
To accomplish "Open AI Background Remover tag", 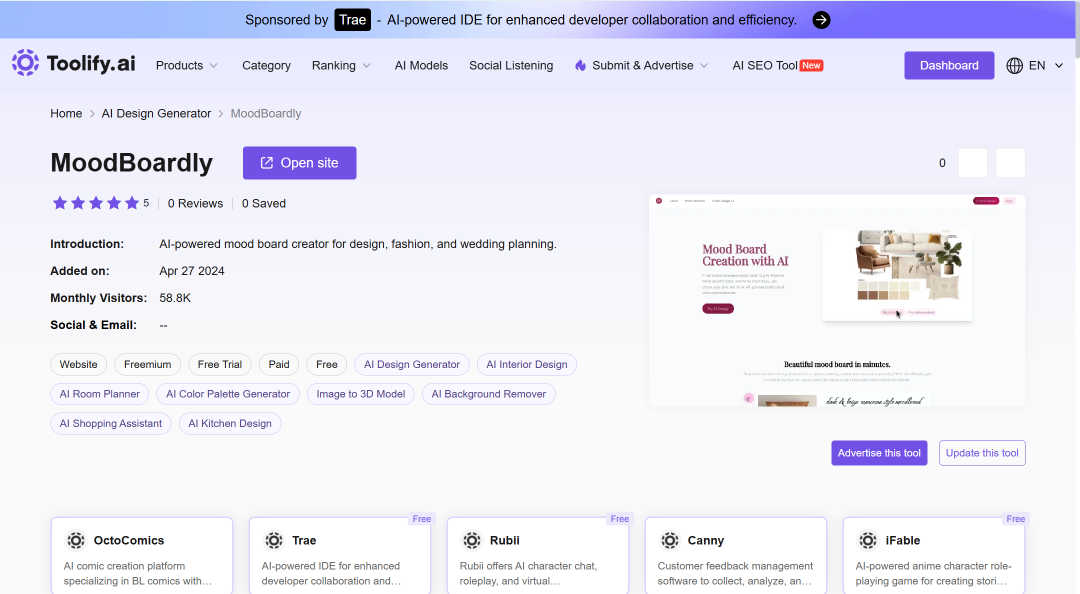I will point(489,394).
